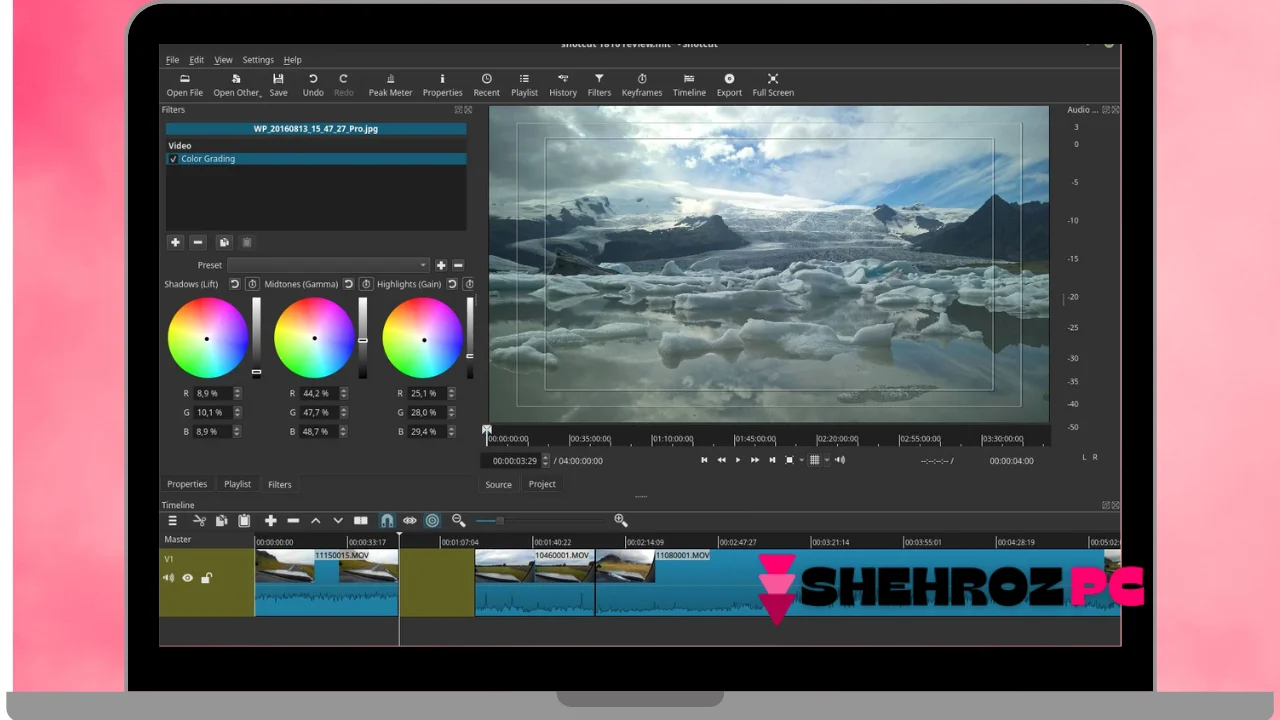Click the current timecode field 00:00:03:29
The width and height of the screenshot is (1280, 720).
[x=515, y=461]
